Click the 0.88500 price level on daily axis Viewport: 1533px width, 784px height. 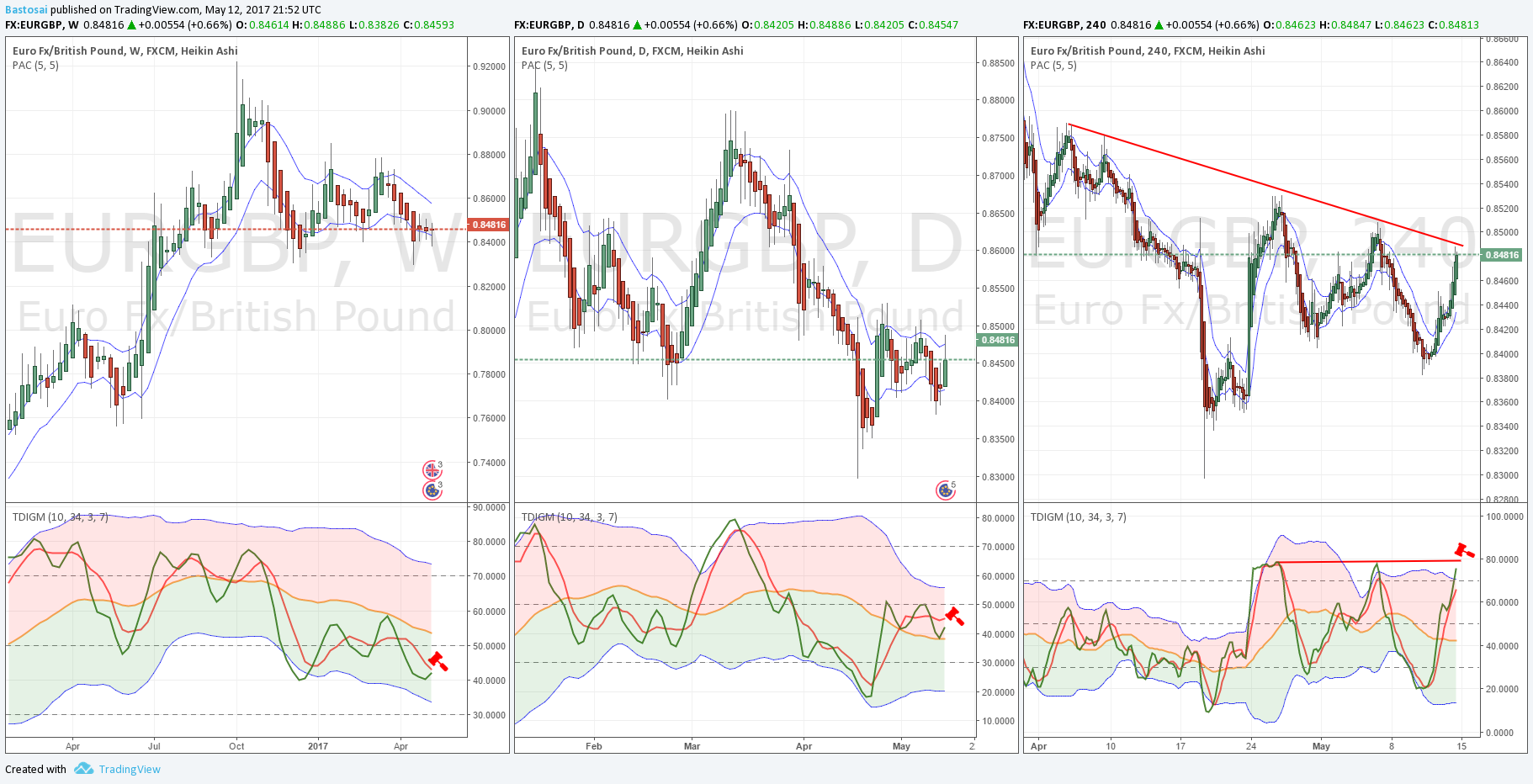pos(998,63)
